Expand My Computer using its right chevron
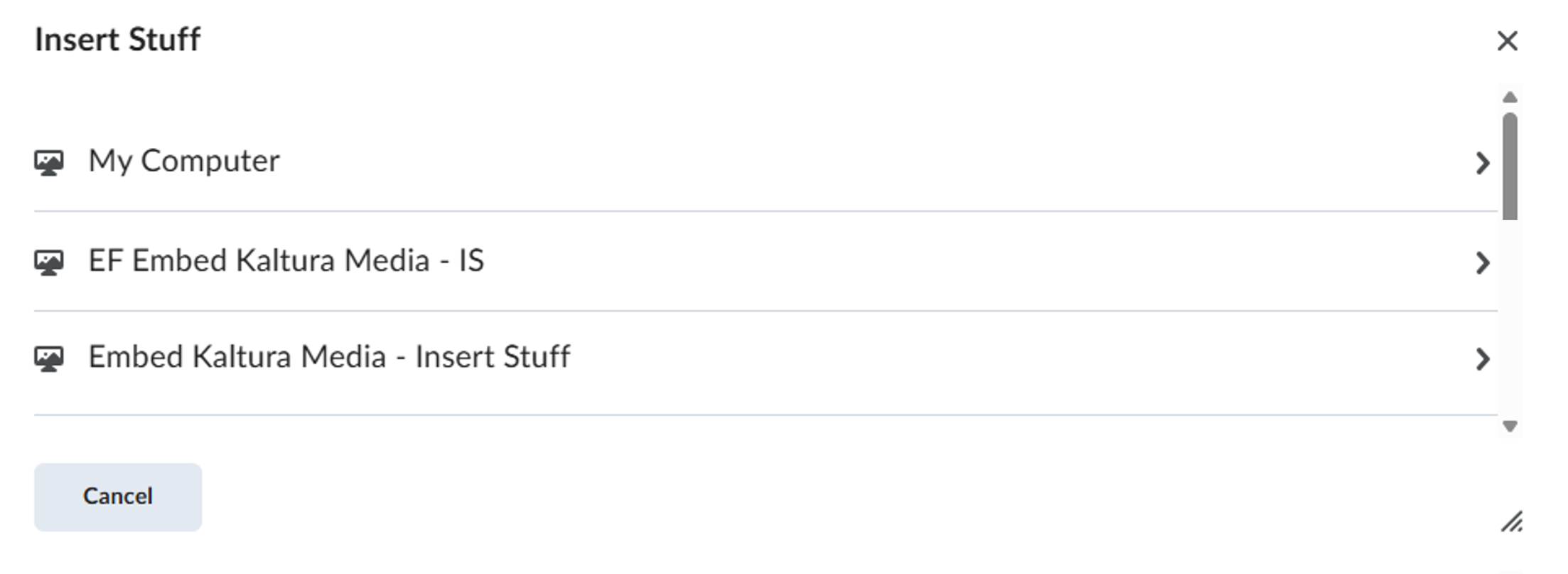 (x=1482, y=164)
